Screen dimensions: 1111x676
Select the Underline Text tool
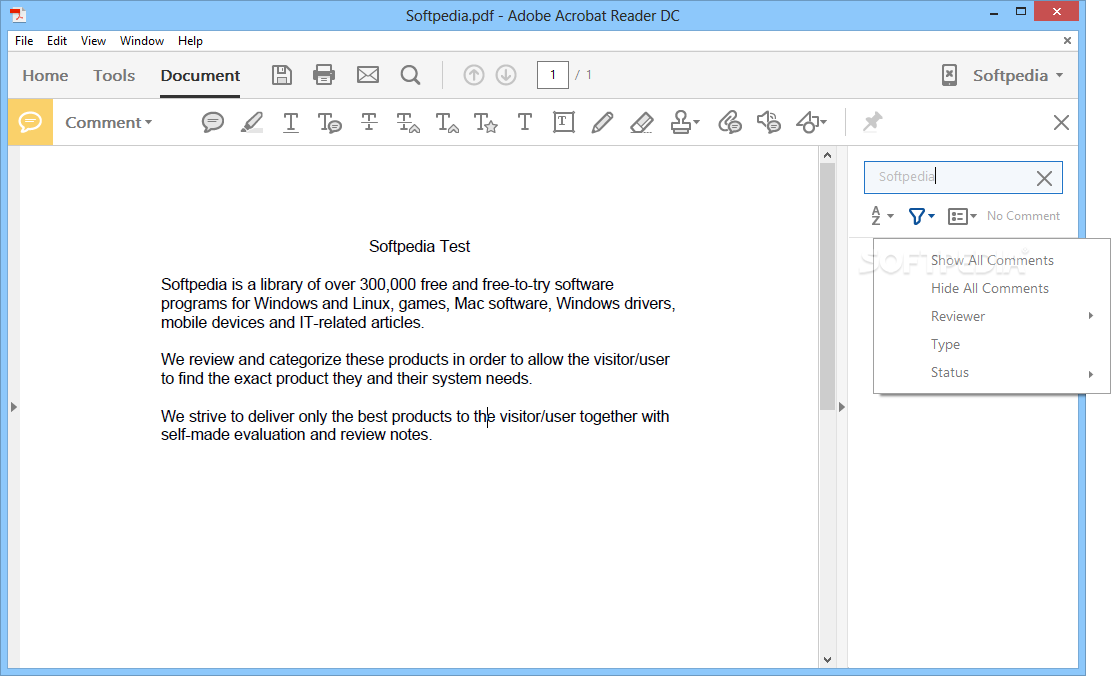tap(291, 123)
